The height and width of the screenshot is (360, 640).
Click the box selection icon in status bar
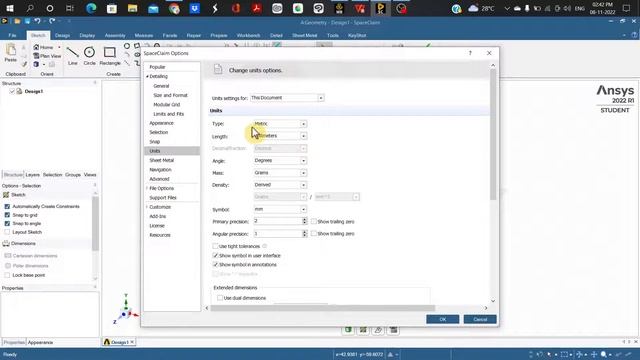point(564,354)
